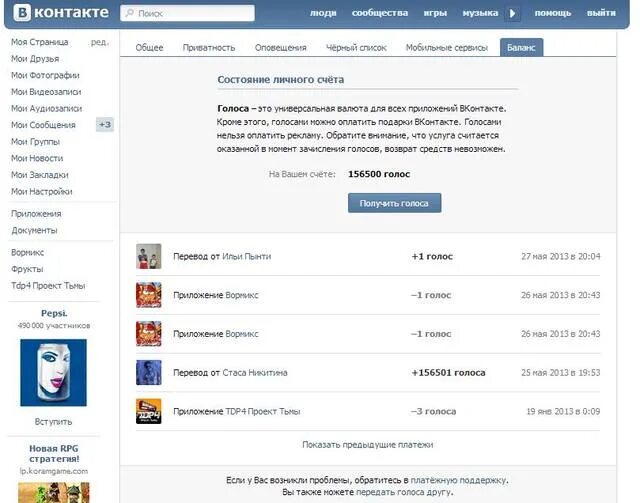Viewport: 640px width, 503px height.
Task: Open Мои Аудиозаписи
Action: (47, 109)
